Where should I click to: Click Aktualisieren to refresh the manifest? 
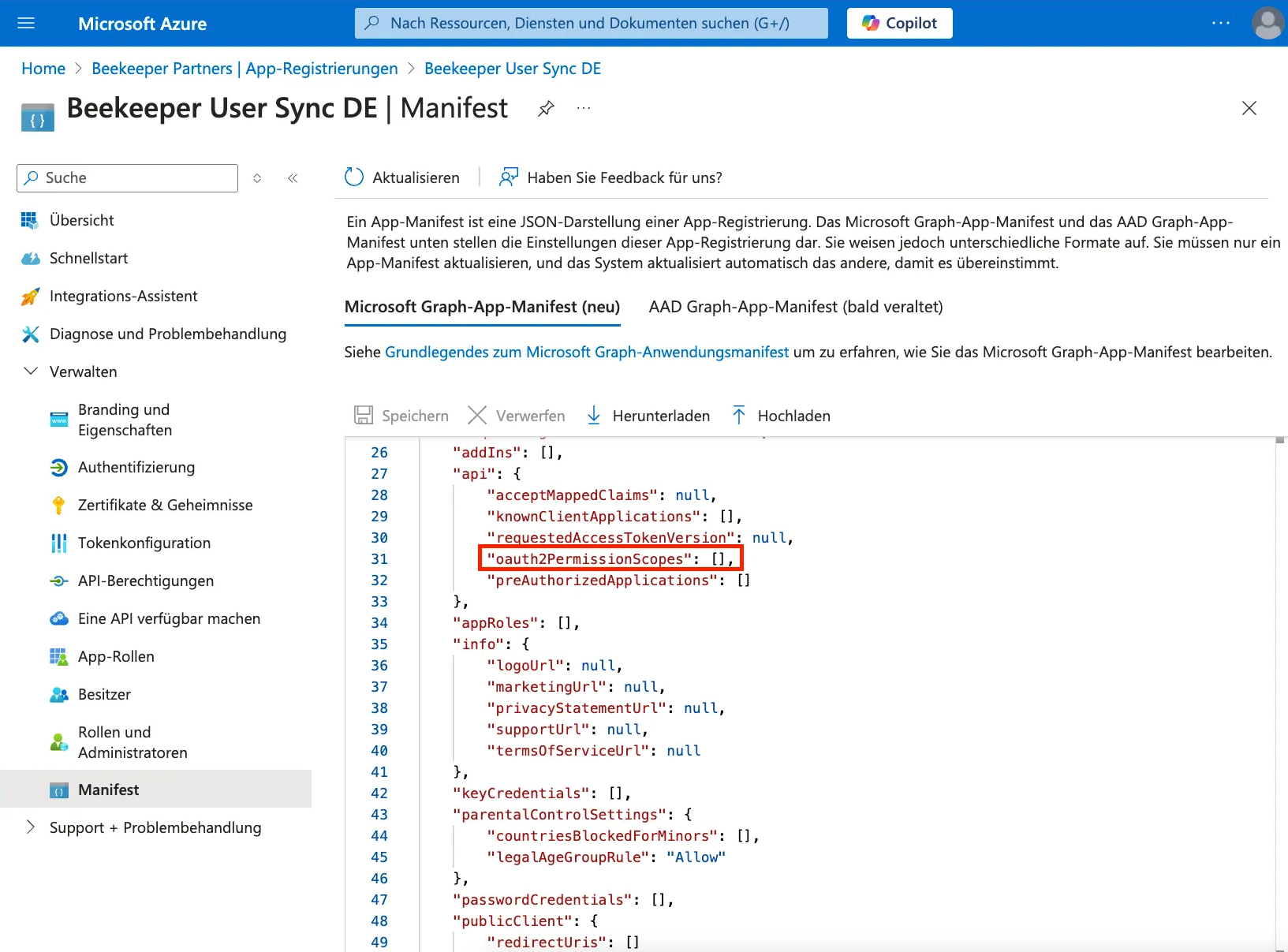pos(402,178)
